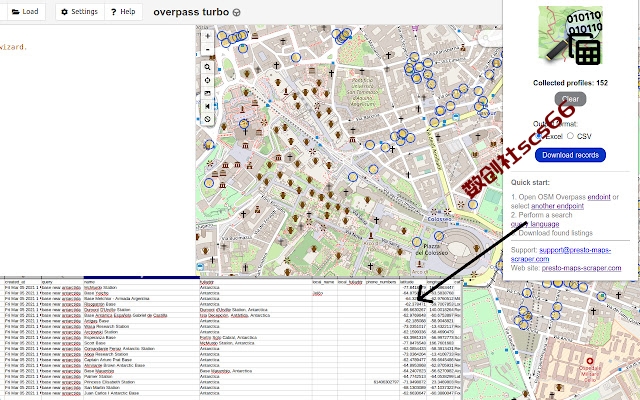Screen dimensions: 640x400
Task: Open the query language link
Action: tap(535, 224)
